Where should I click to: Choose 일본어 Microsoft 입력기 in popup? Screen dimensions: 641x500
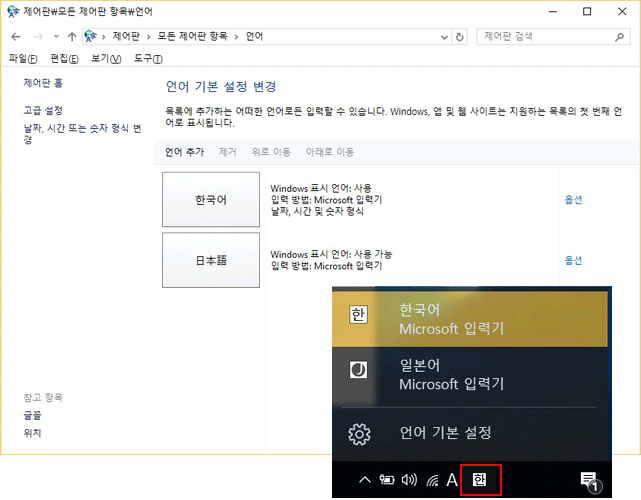point(470,375)
